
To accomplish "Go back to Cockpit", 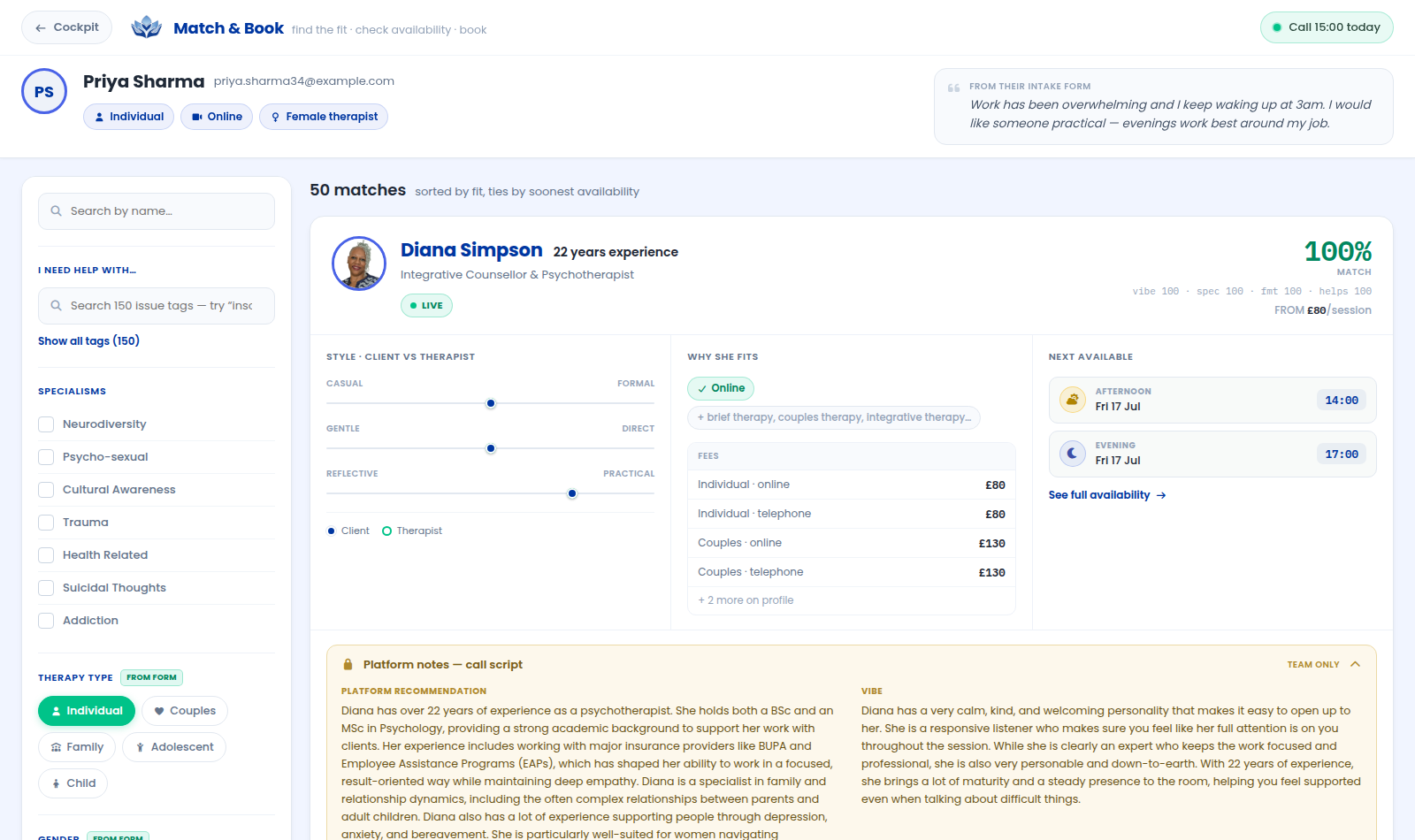I will (66, 27).
